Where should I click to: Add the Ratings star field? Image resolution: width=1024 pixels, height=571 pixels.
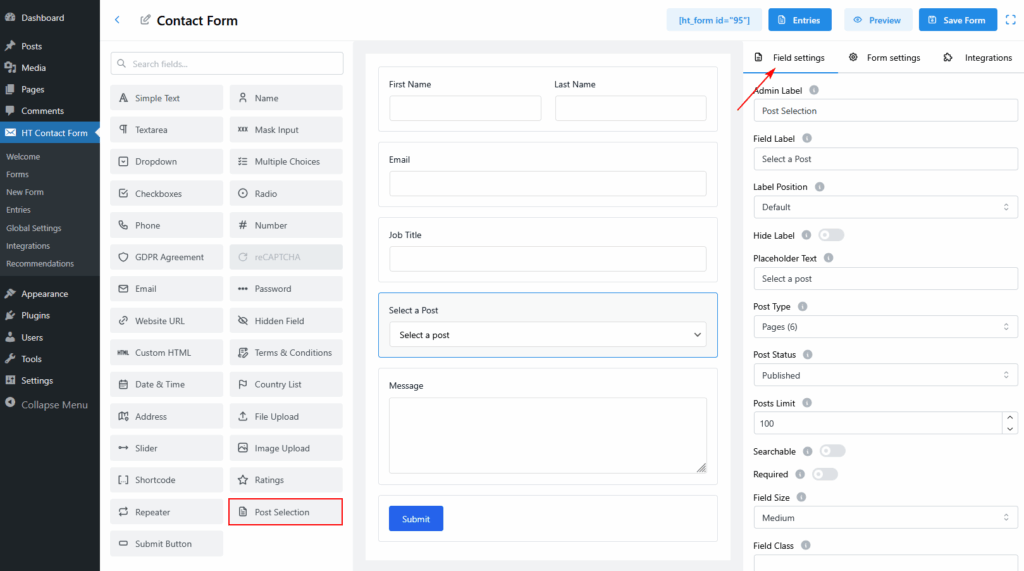pyautogui.click(x=286, y=480)
